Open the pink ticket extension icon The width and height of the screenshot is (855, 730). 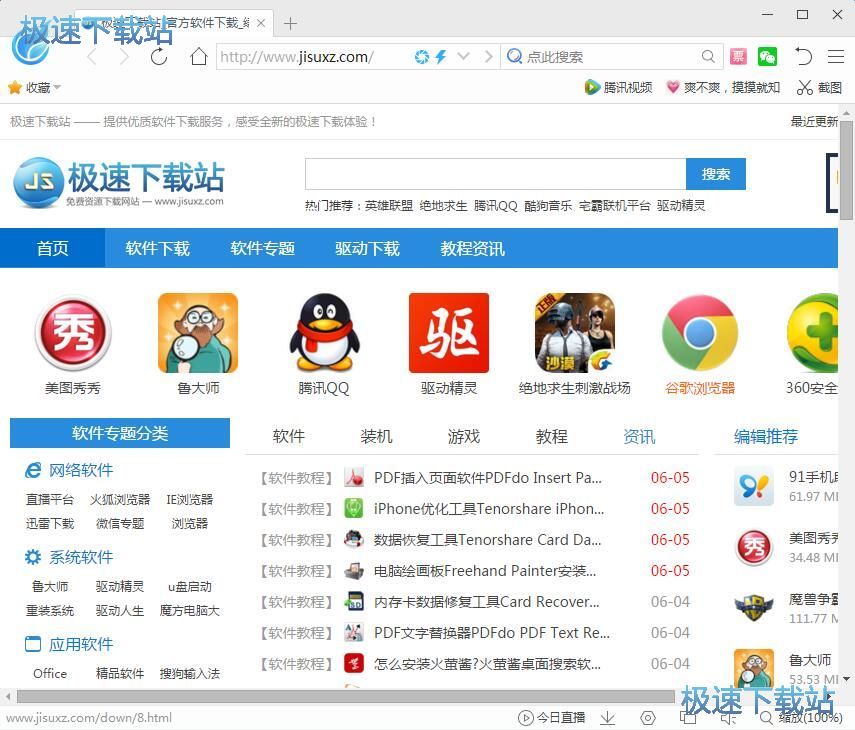[x=738, y=56]
